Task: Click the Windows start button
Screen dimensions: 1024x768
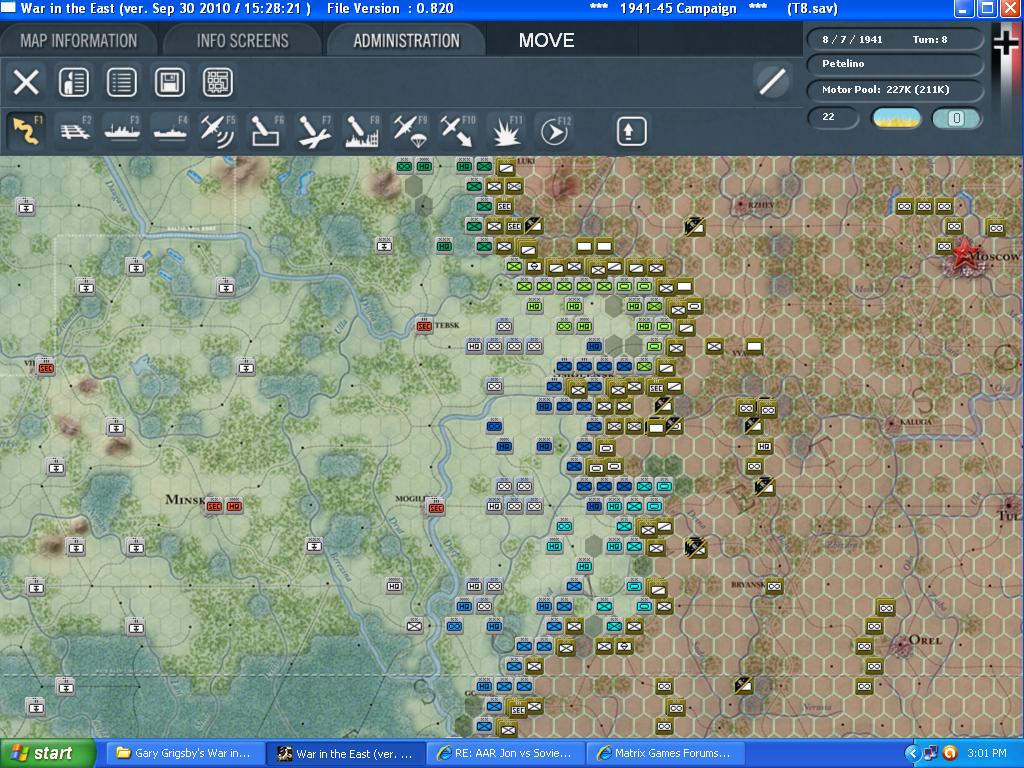Action: pos(48,753)
